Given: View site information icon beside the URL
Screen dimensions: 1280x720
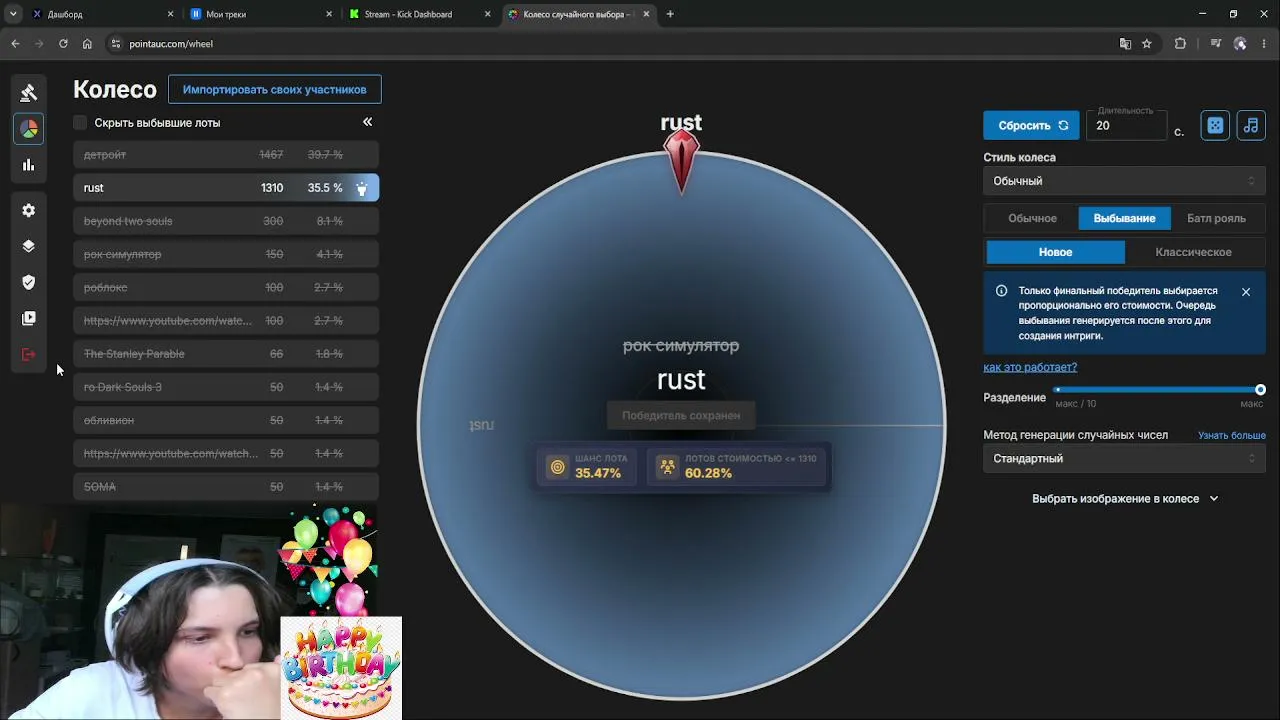Looking at the screenshot, I should 116,44.
